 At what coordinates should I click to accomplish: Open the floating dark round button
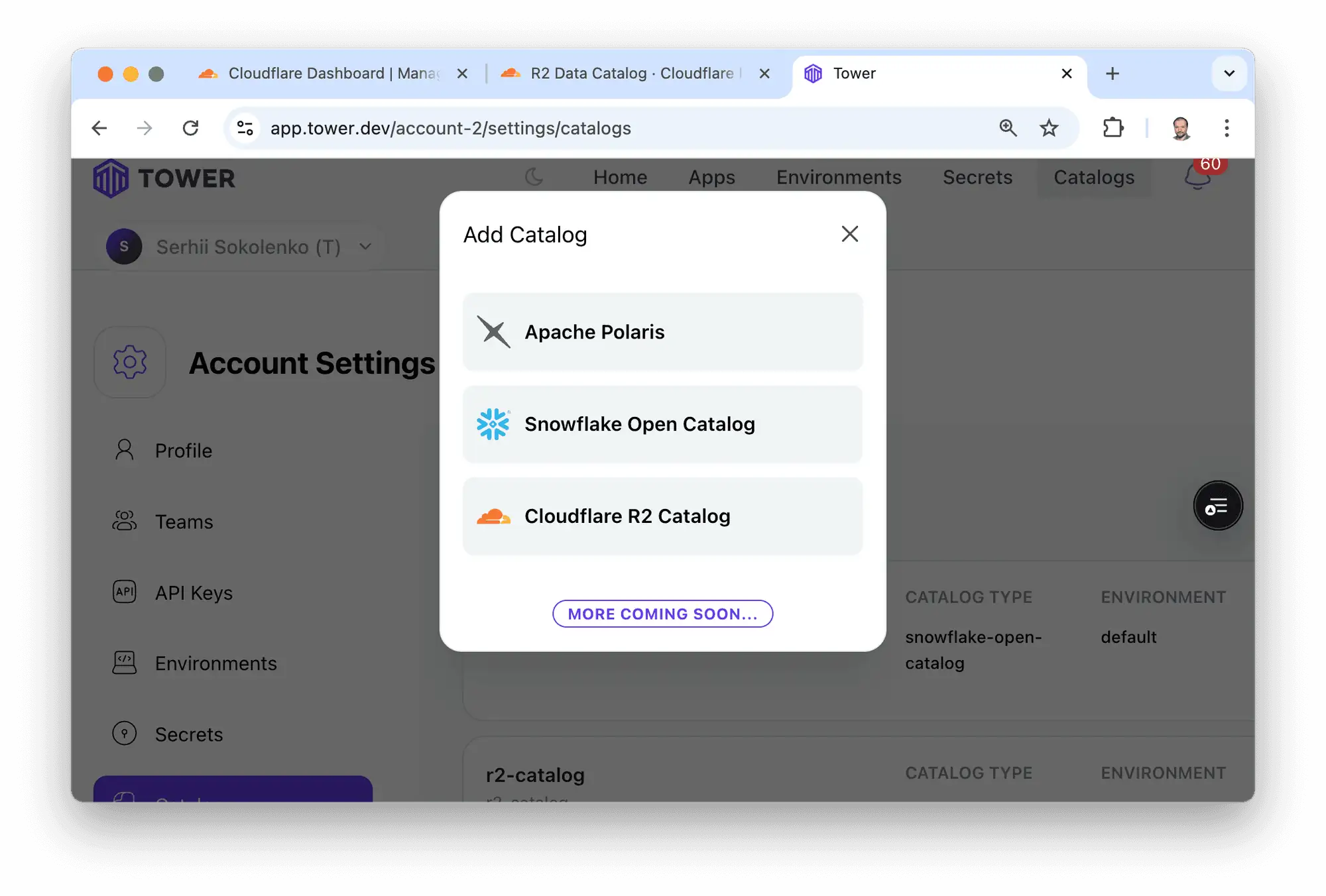(1218, 506)
